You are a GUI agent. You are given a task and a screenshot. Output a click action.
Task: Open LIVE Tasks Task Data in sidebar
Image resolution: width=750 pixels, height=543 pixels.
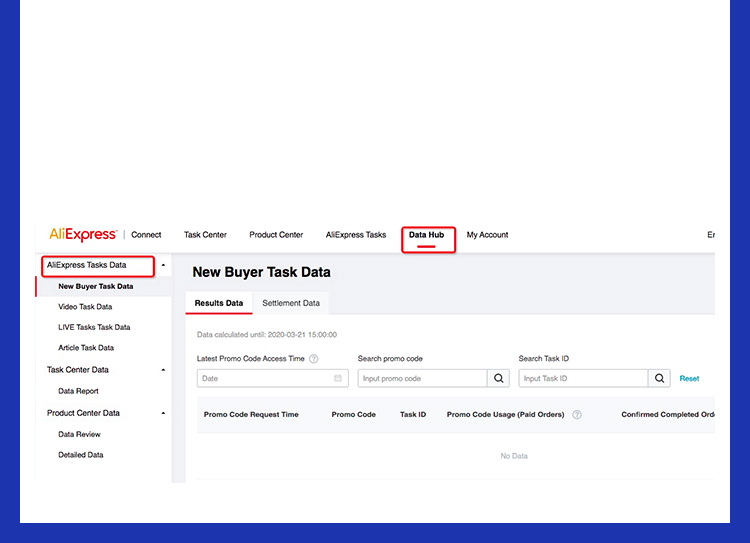[x=94, y=327]
